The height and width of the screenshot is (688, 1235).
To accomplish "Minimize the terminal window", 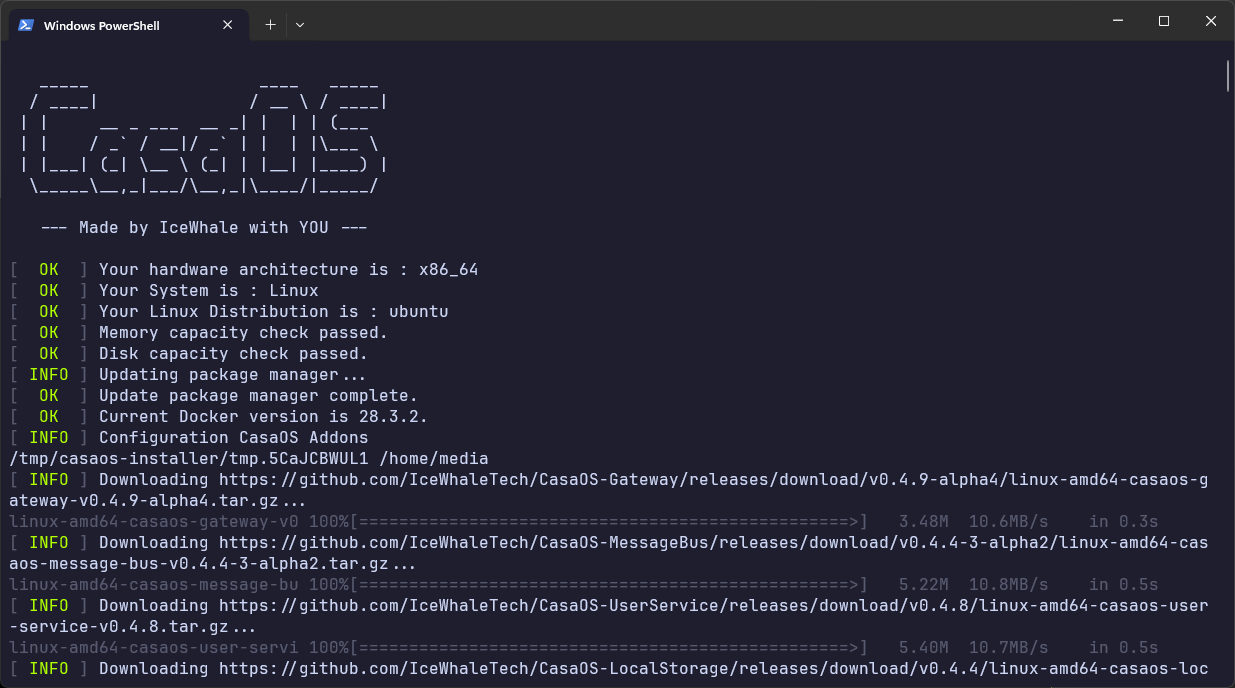I will pos(1117,21).
